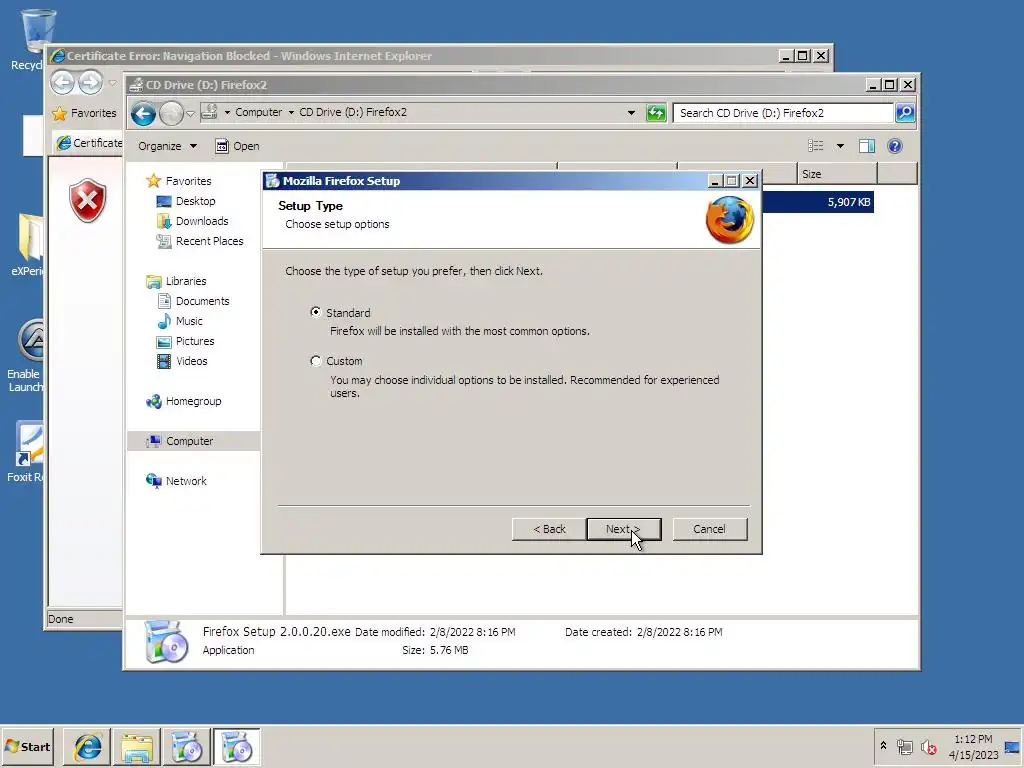Click the Explorer search magnifier icon
The height and width of the screenshot is (768, 1024).
point(905,113)
